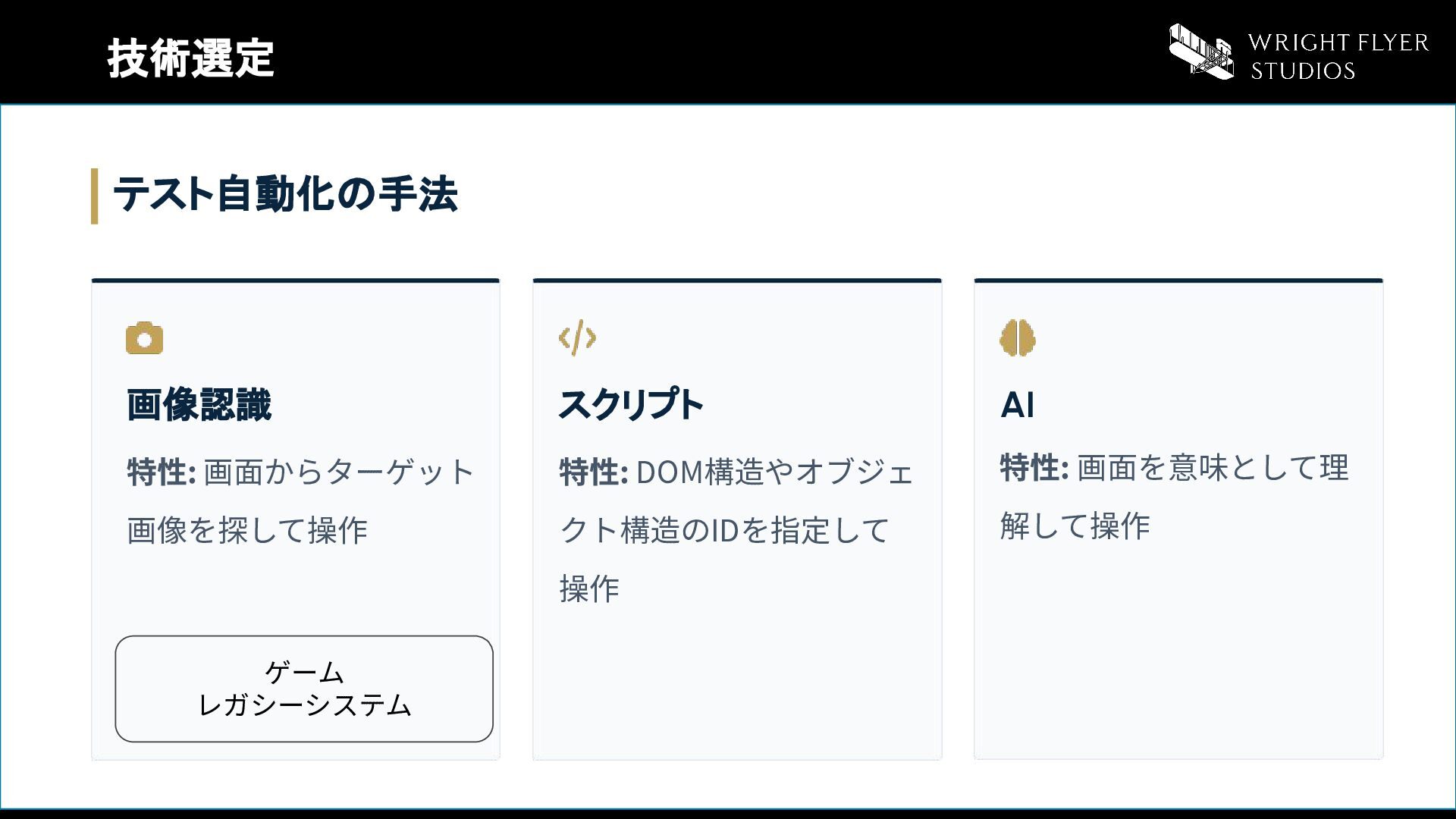Click the Wright Flyer airplane logo
The height and width of the screenshot is (819, 1456).
point(1201,51)
